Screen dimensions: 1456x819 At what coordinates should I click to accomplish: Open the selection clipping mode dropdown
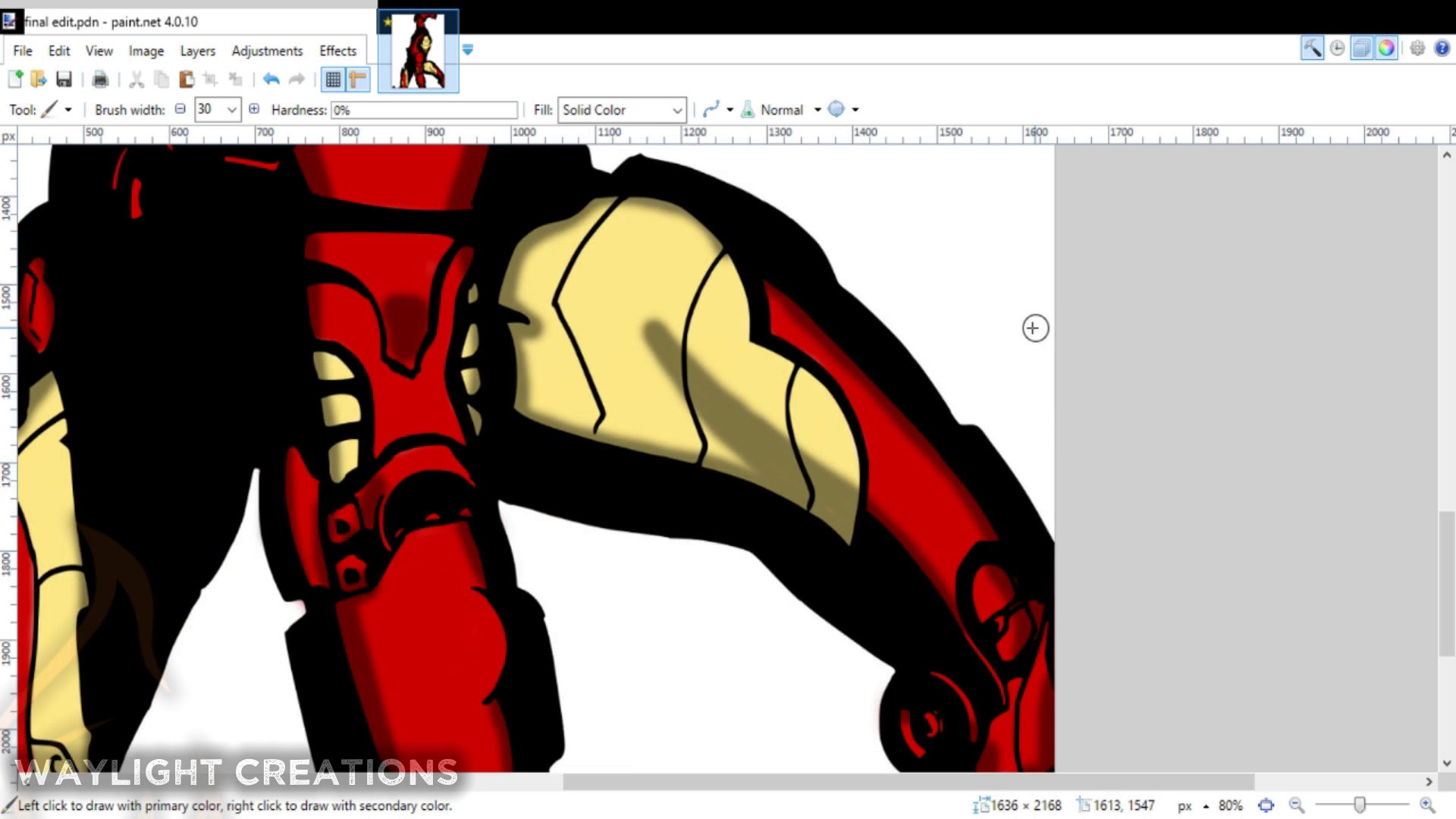(x=843, y=109)
